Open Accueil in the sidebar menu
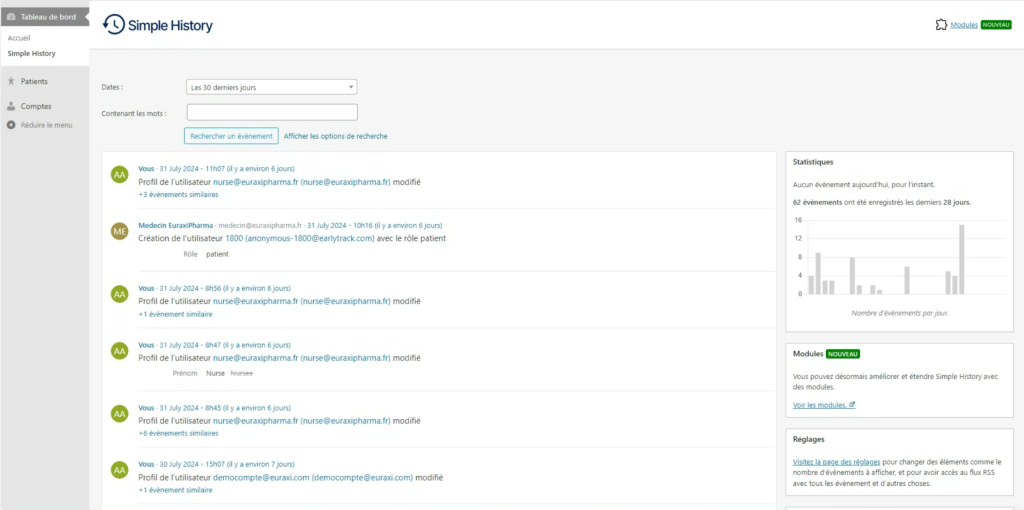Image resolution: width=1024 pixels, height=510 pixels. 20,38
